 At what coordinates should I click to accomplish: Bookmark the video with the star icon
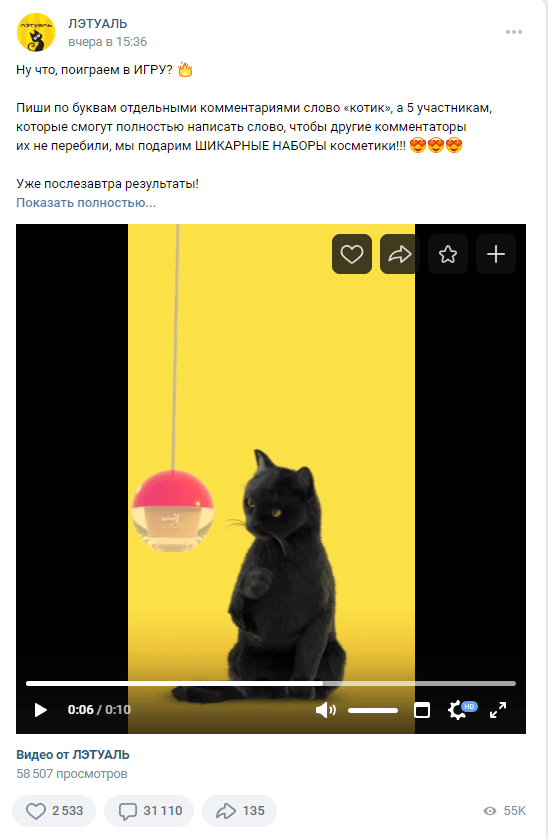448,254
